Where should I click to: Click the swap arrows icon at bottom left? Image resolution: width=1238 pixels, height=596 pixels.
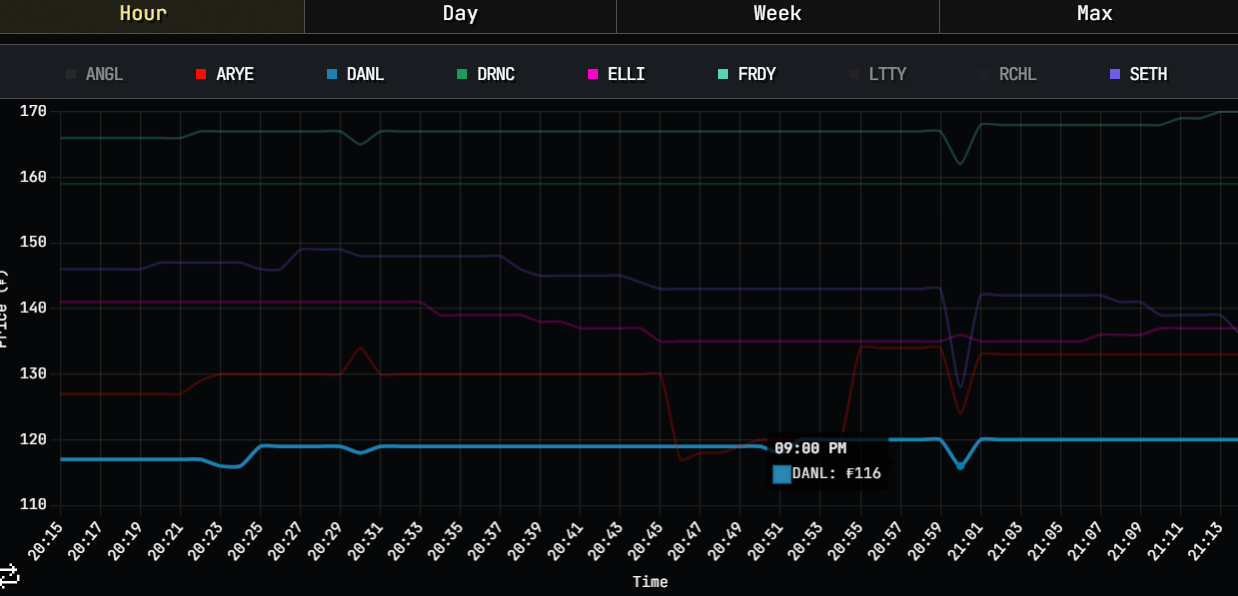pos(10,574)
